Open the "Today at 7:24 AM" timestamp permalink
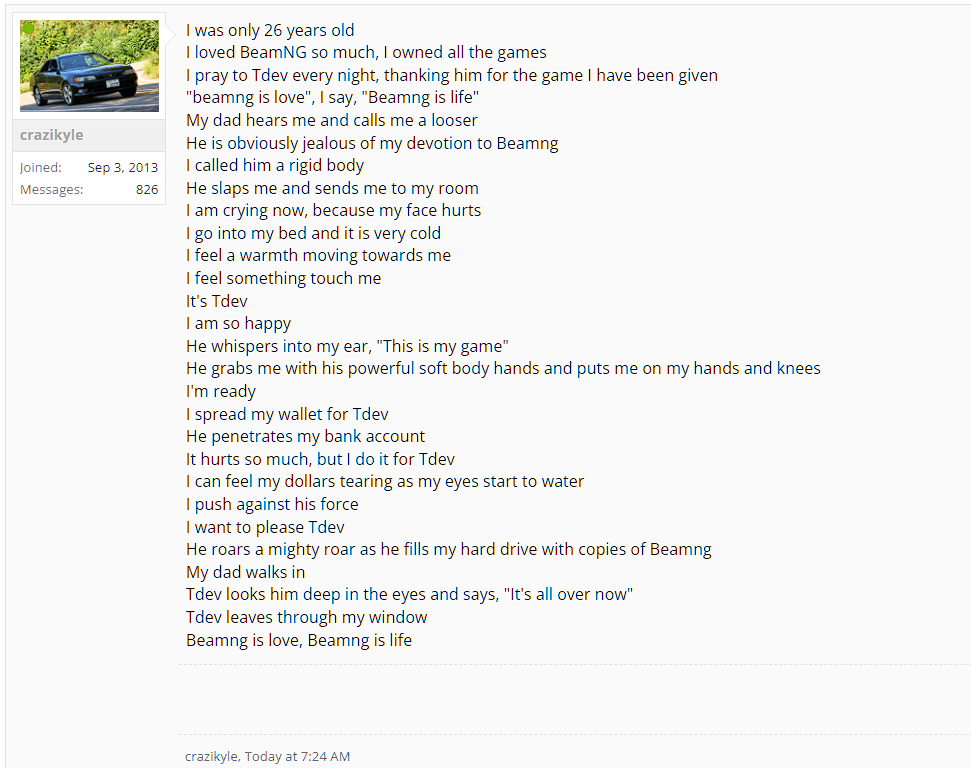Viewport: 971px width, 768px height. 297,756
